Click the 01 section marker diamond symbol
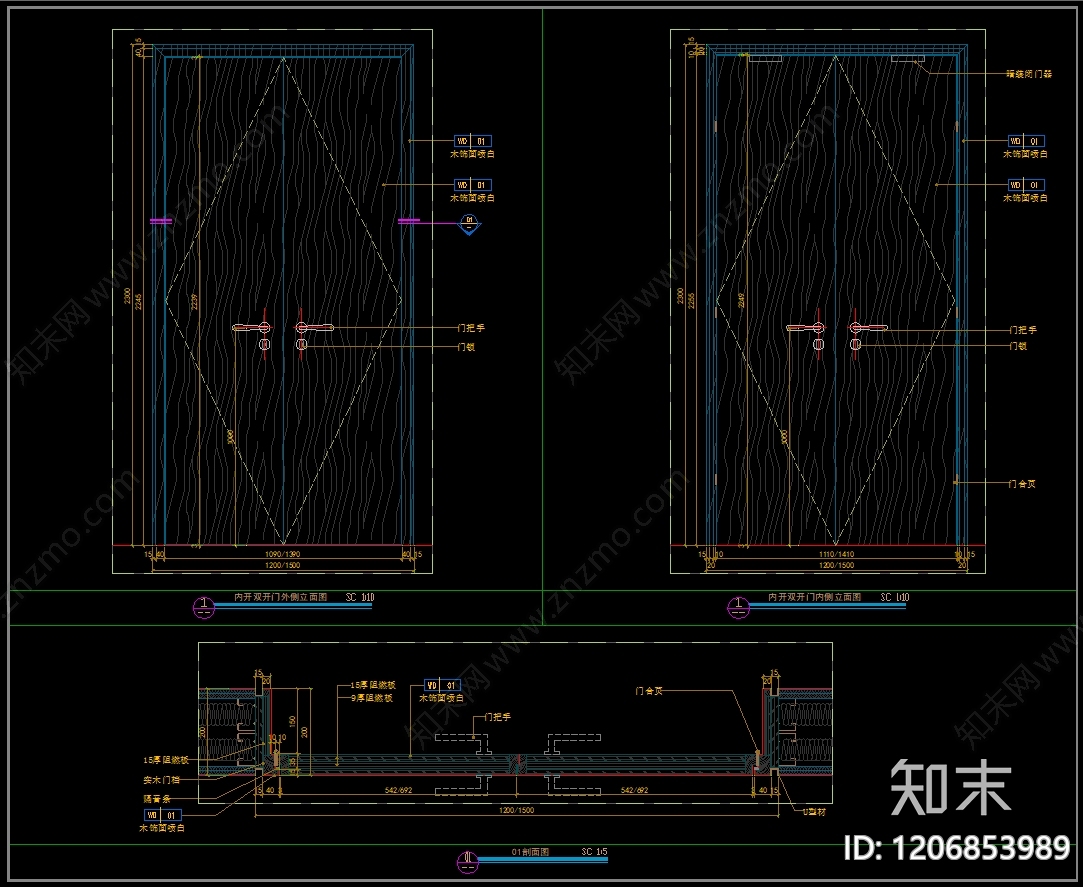The image size is (1083, 887). coord(469,224)
